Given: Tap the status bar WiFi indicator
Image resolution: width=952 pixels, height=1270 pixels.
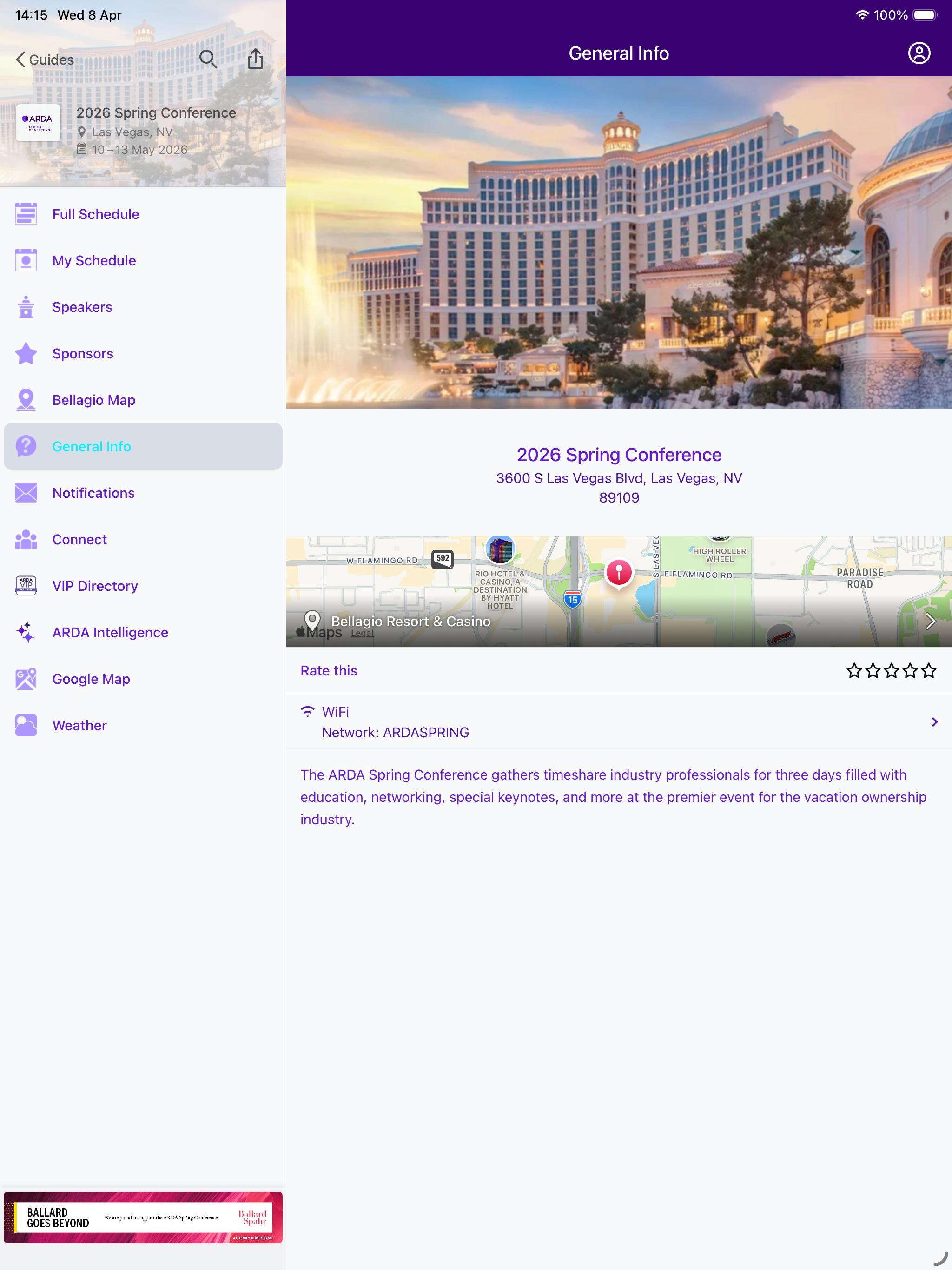Looking at the screenshot, I should [x=862, y=15].
